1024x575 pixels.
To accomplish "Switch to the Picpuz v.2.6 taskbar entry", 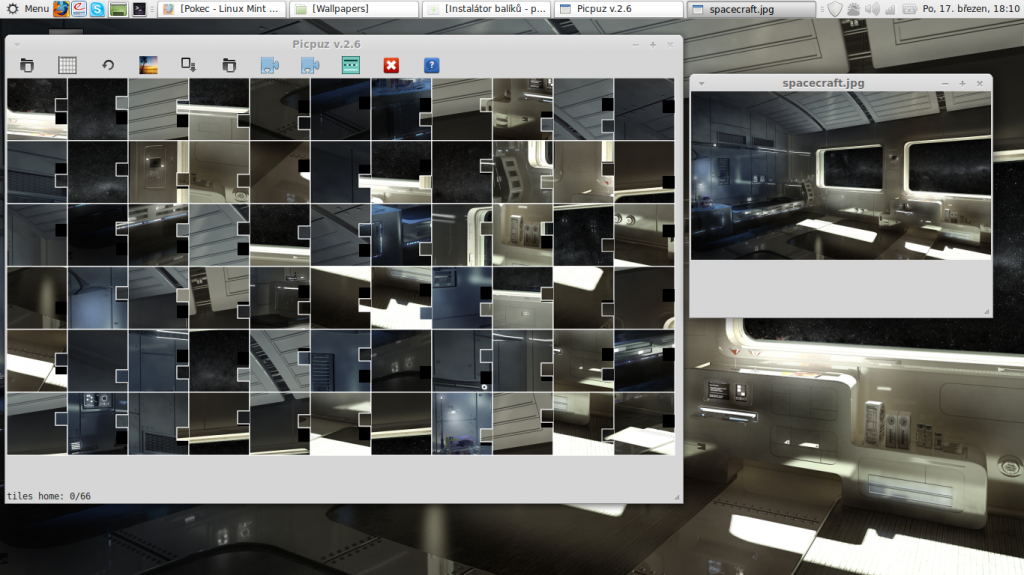I will 620,8.
